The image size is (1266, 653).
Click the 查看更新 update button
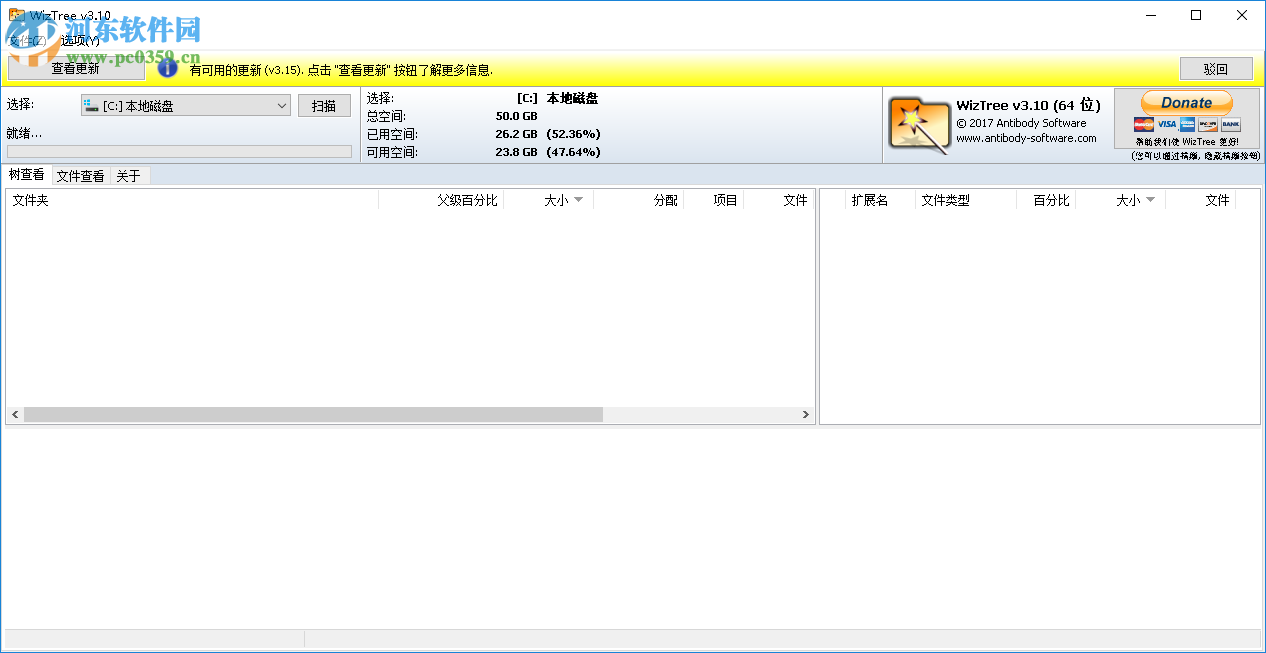[x=75, y=68]
